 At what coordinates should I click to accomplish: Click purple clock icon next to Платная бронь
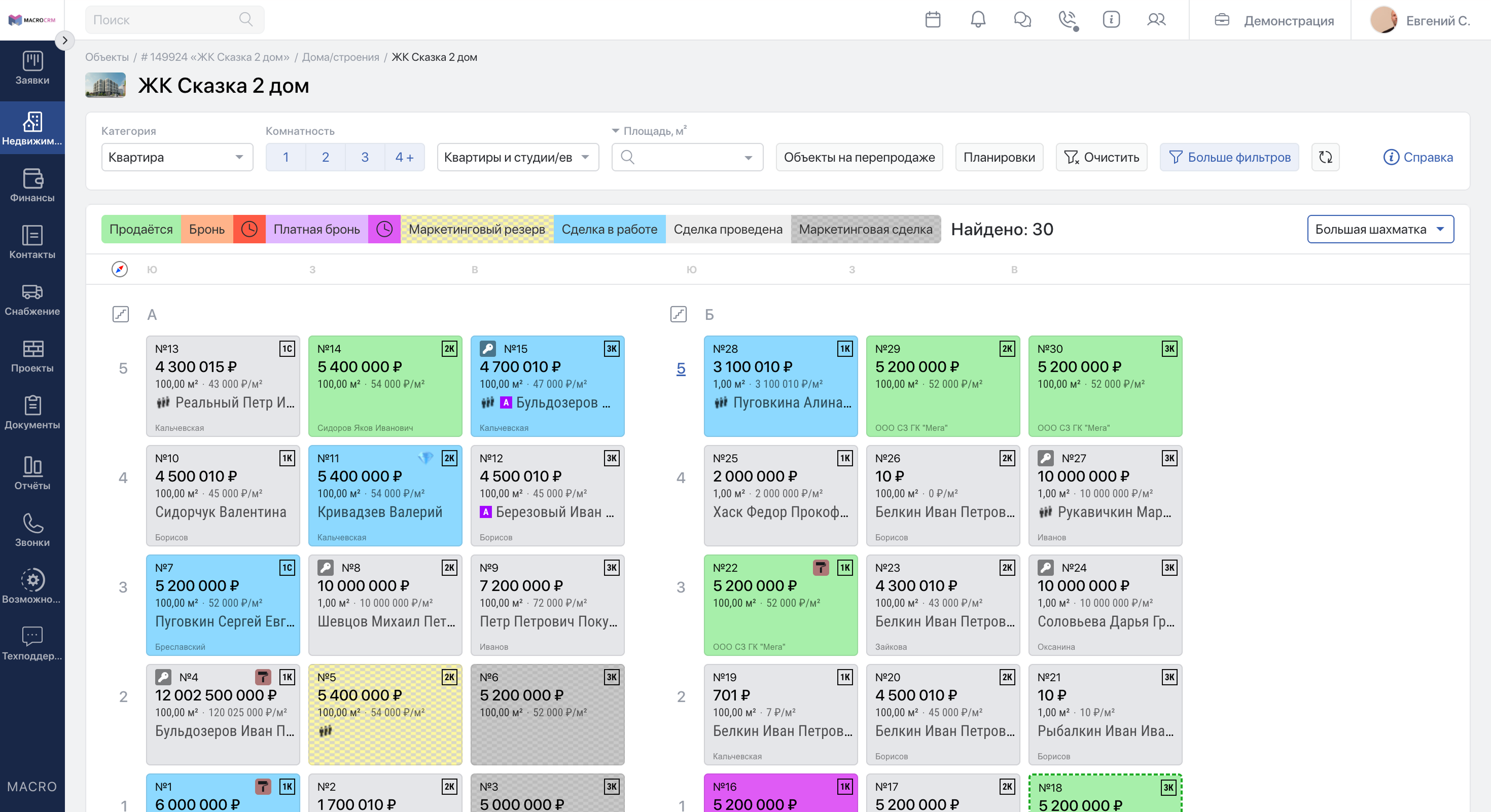(384, 230)
